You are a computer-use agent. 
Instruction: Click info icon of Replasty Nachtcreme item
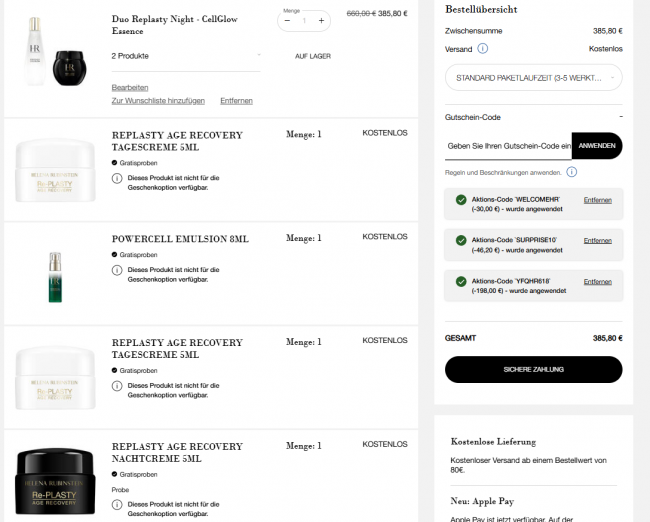click(x=117, y=505)
